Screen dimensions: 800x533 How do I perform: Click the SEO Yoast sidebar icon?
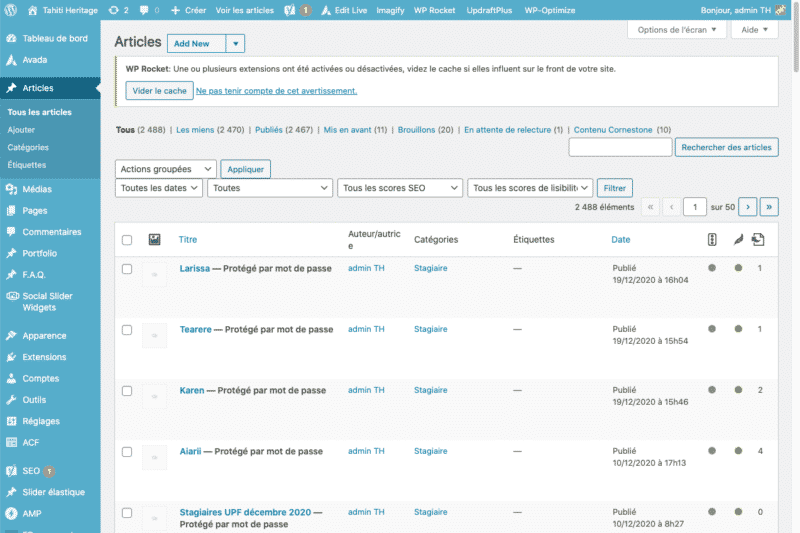point(11,471)
